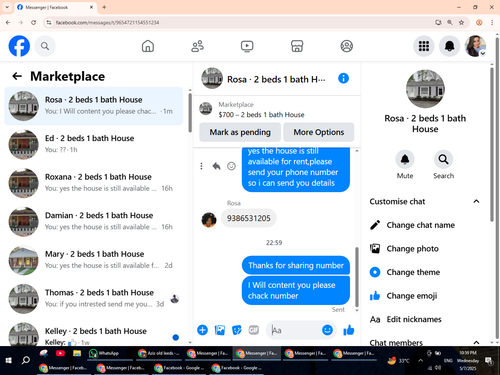
Task: Open the Friends icon in top navigation
Action: 197,46
